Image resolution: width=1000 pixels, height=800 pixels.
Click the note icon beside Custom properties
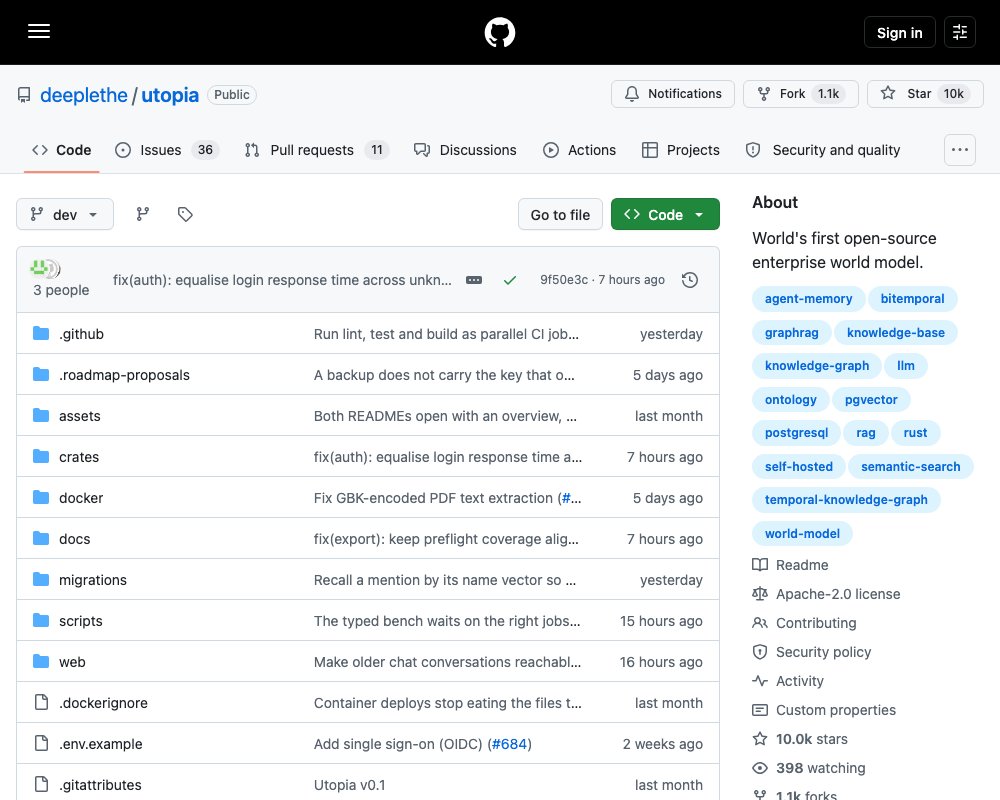pyautogui.click(x=760, y=710)
